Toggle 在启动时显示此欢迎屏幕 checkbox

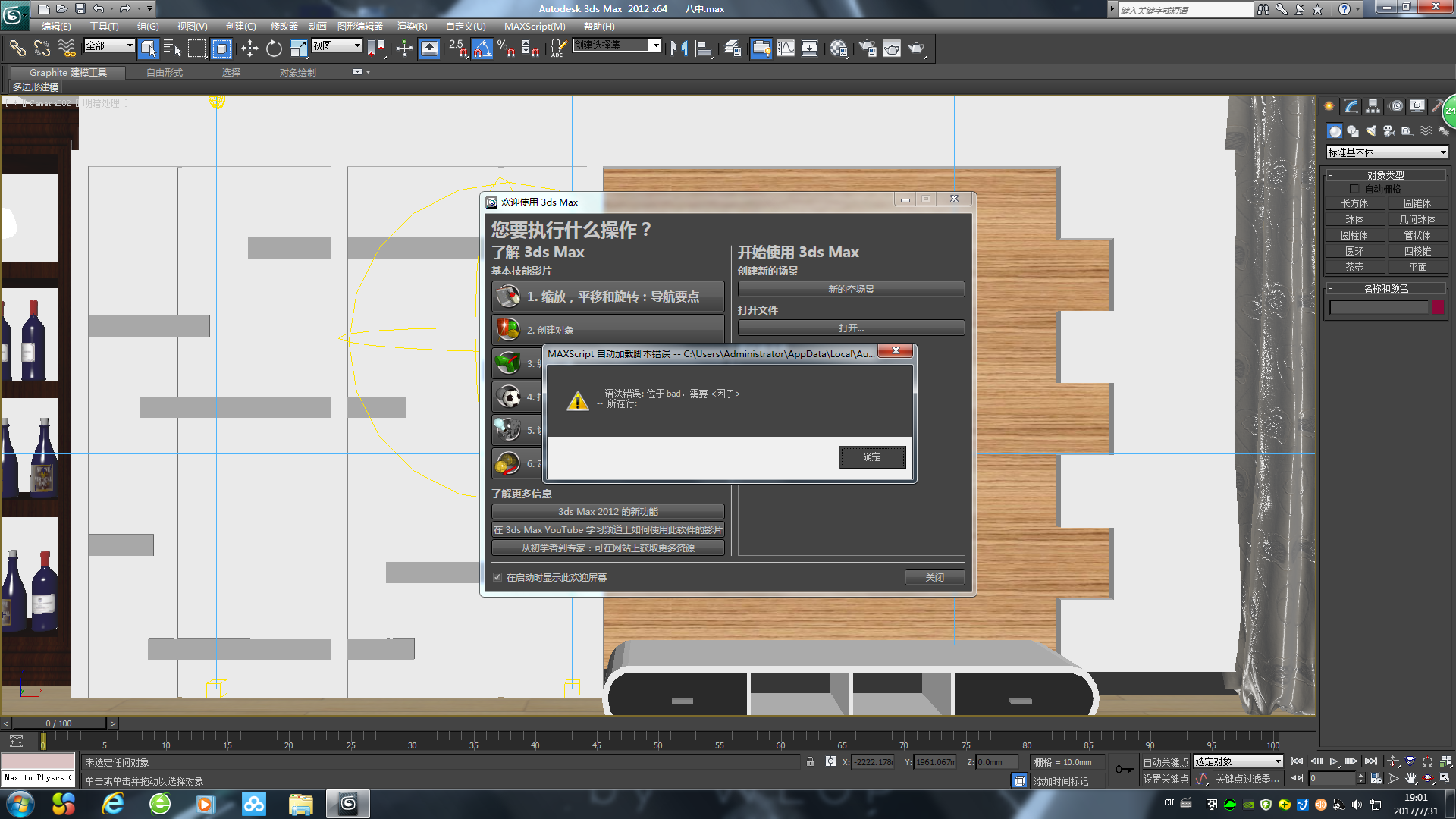coord(497,578)
